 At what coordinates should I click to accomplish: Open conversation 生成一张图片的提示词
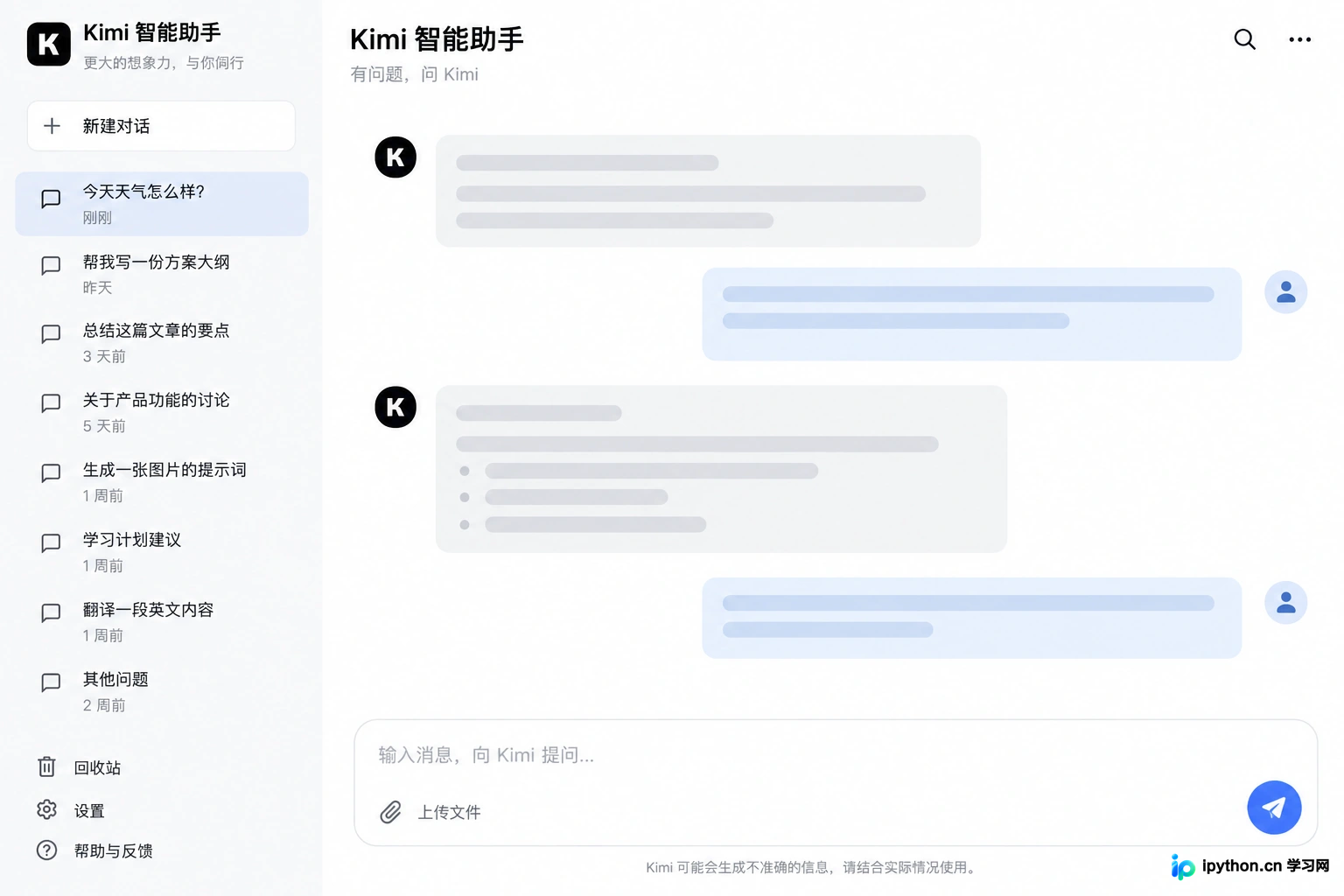tap(162, 482)
